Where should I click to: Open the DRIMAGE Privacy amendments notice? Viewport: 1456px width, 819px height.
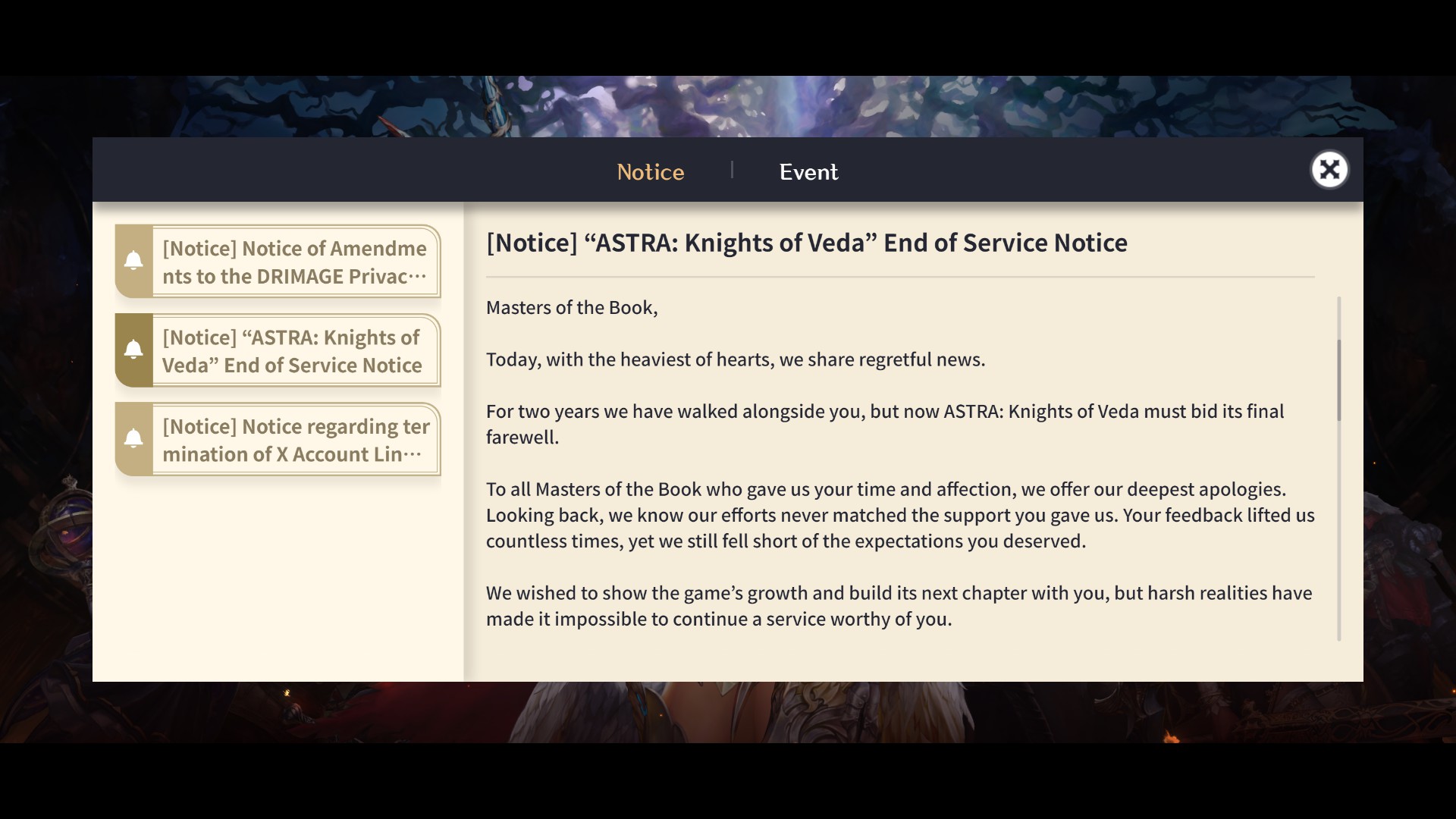pos(295,262)
